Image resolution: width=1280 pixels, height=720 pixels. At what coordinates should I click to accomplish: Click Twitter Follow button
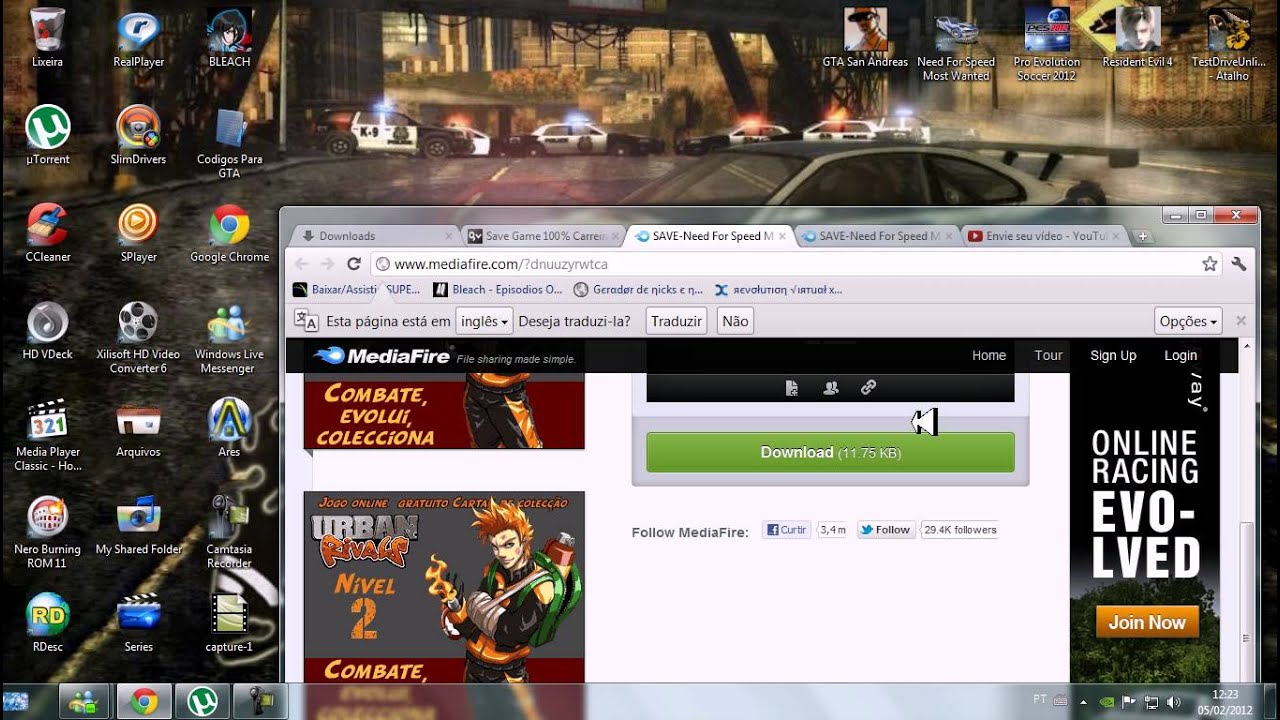tap(886, 530)
